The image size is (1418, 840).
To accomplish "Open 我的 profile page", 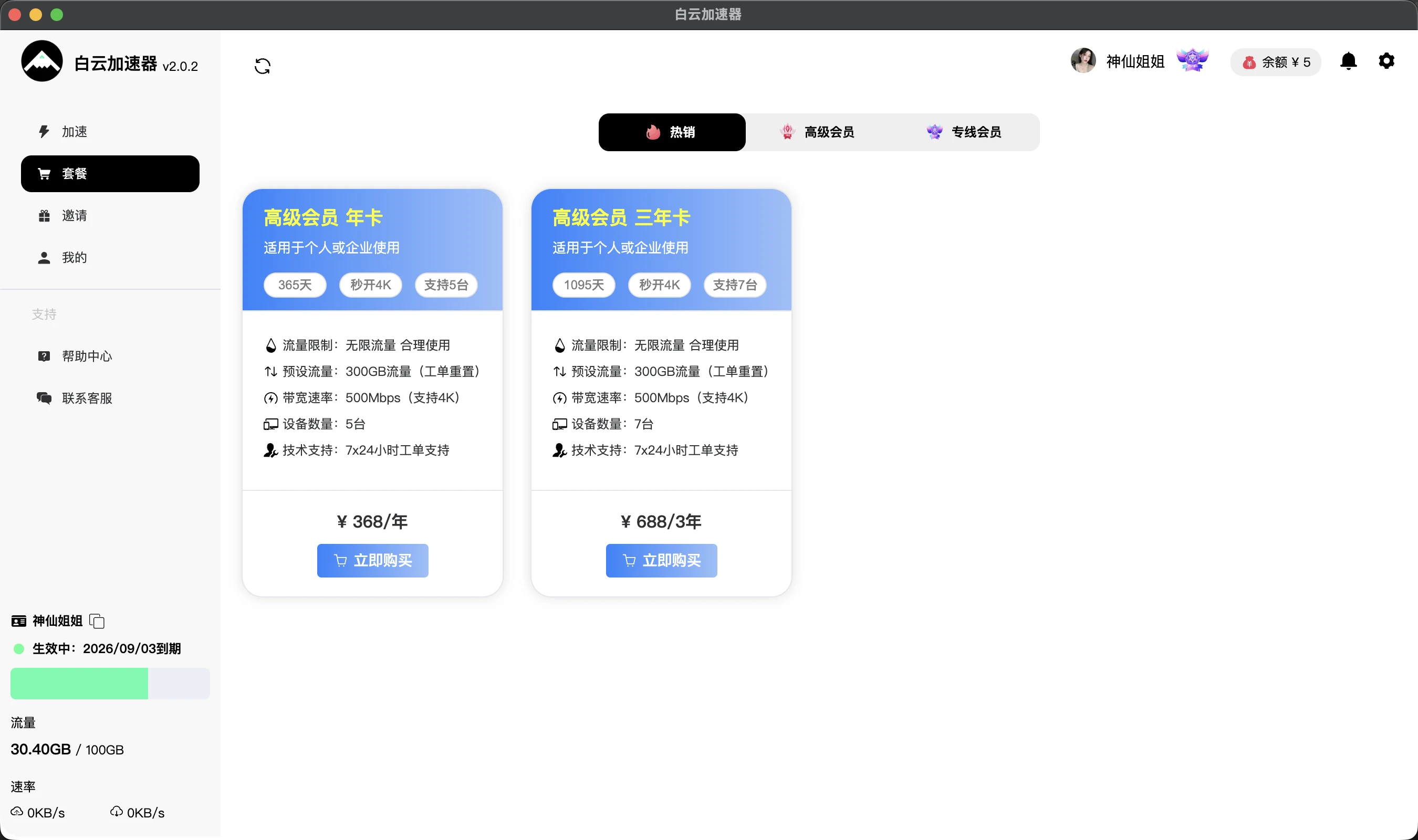I will point(74,258).
